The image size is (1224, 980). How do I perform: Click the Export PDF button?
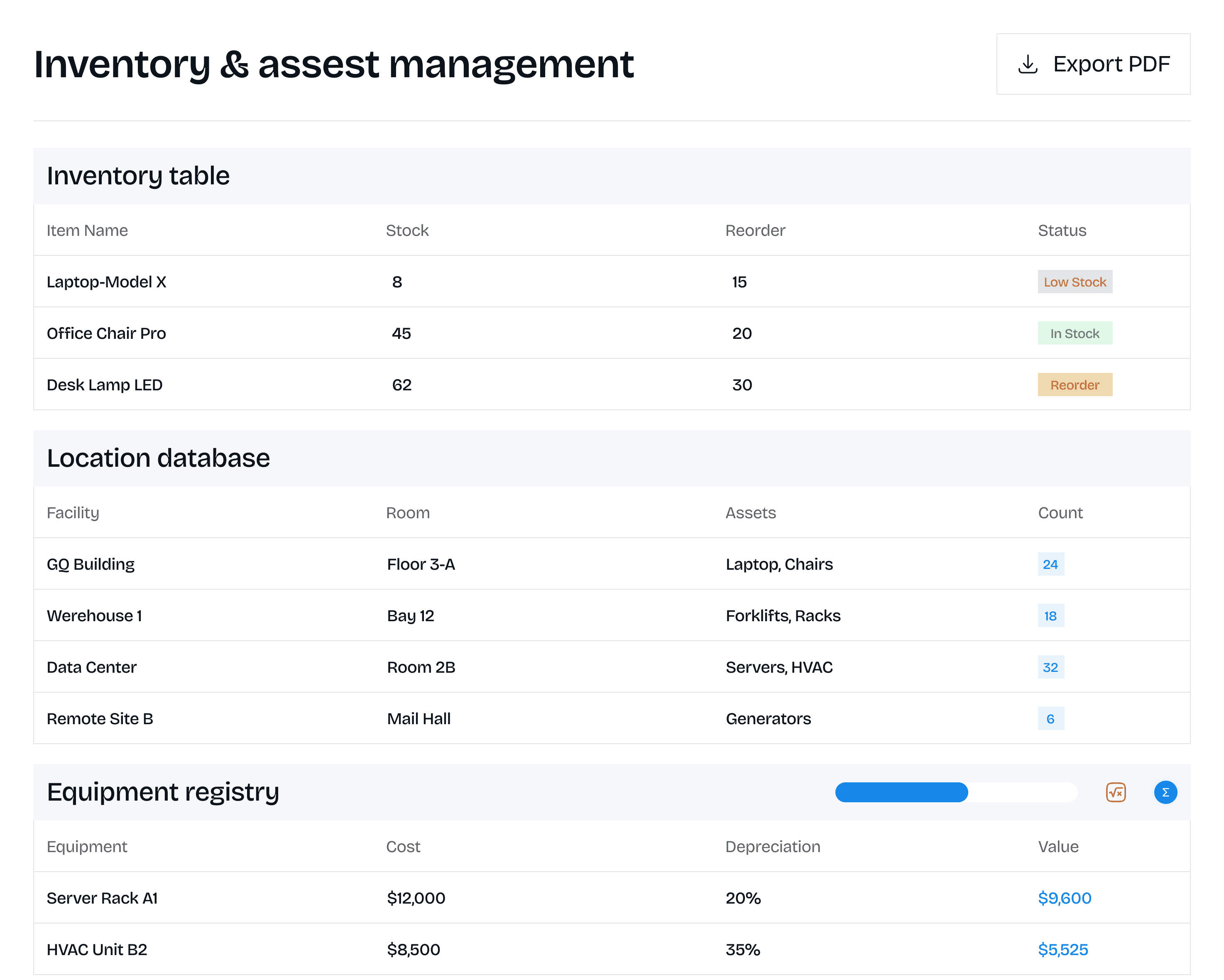[x=1093, y=64]
